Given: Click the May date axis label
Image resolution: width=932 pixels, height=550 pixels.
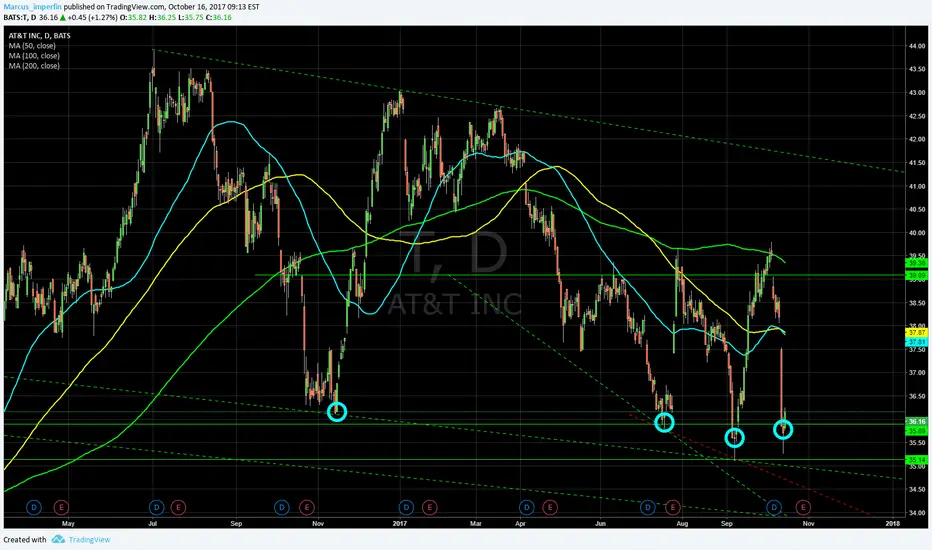Looking at the screenshot, I should coord(68,524).
